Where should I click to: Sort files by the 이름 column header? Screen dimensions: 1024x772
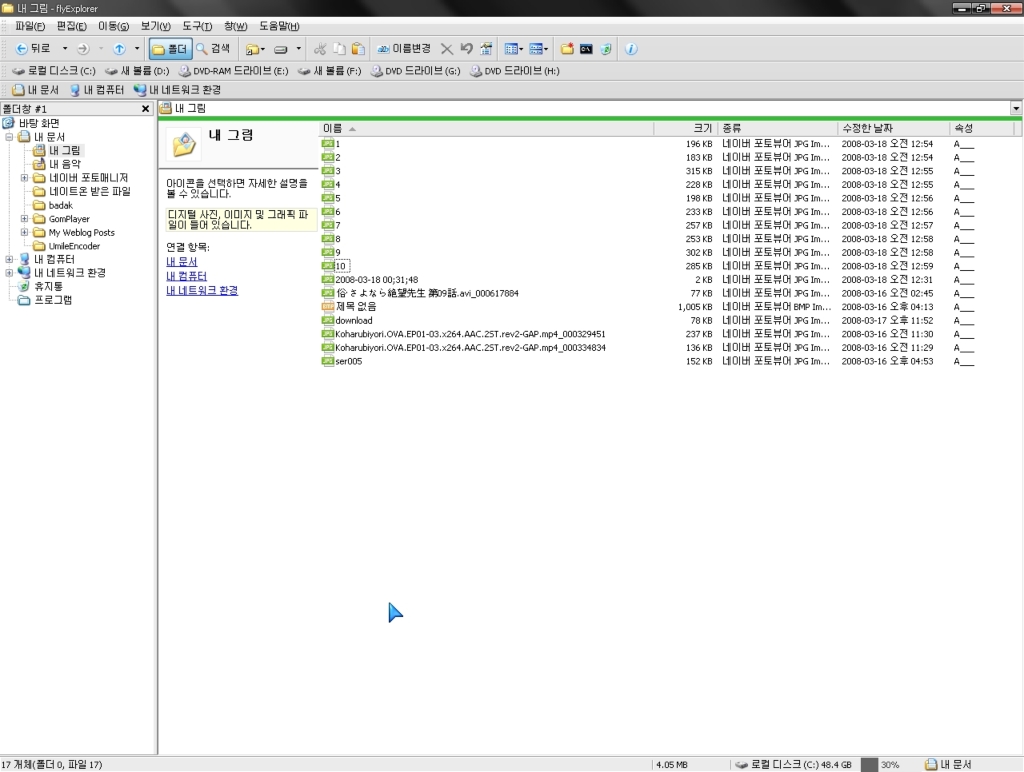(x=487, y=129)
